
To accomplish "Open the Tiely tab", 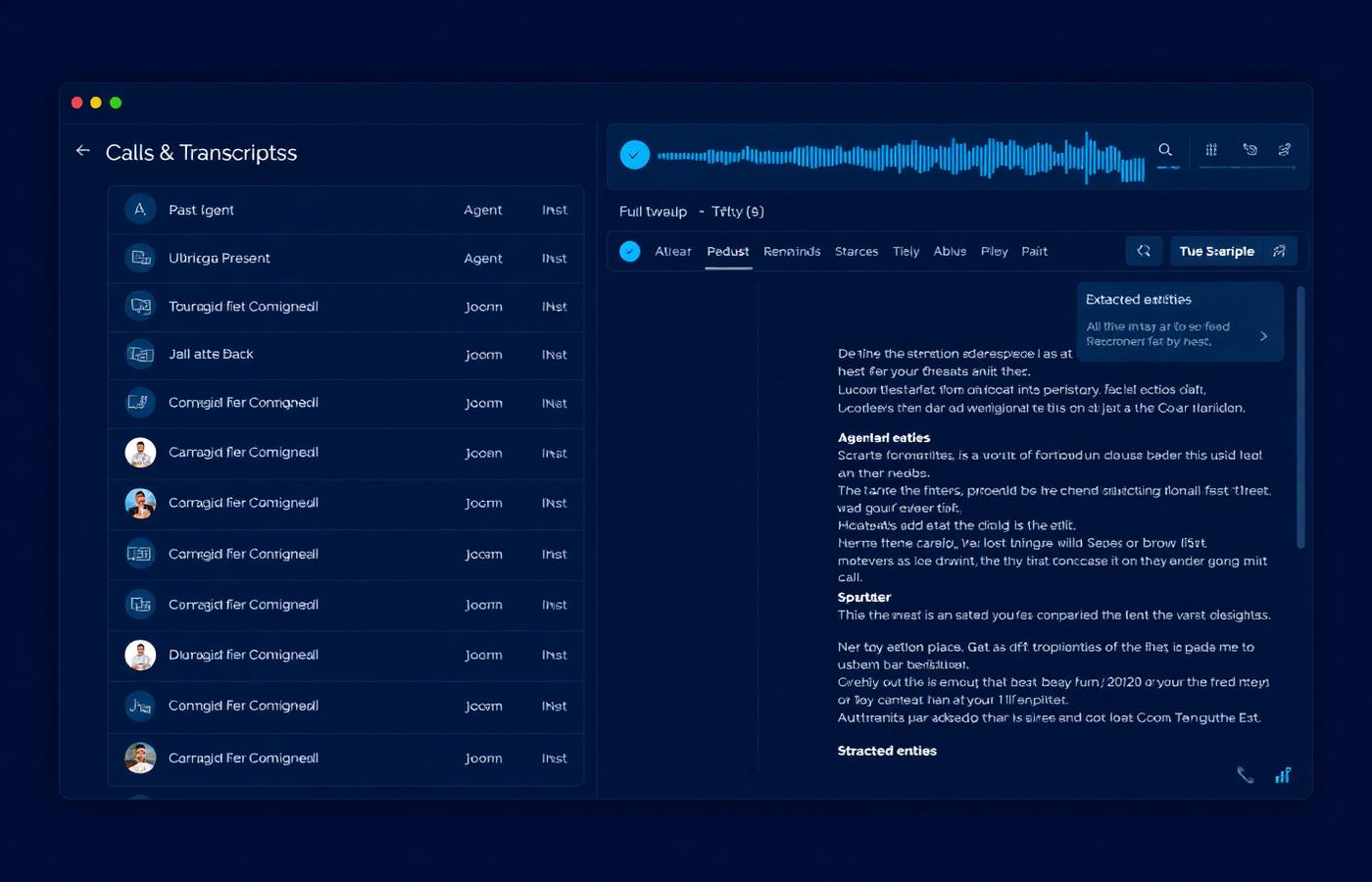I will pyautogui.click(x=906, y=252).
